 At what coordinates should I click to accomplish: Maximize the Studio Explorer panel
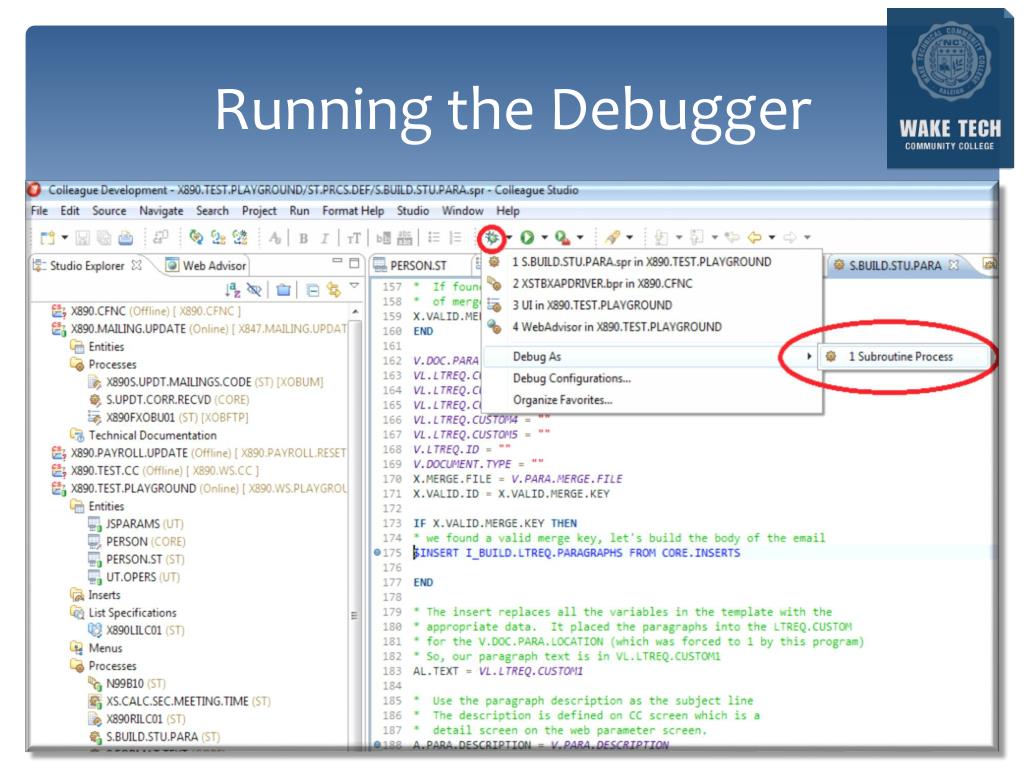(x=354, y=263)
